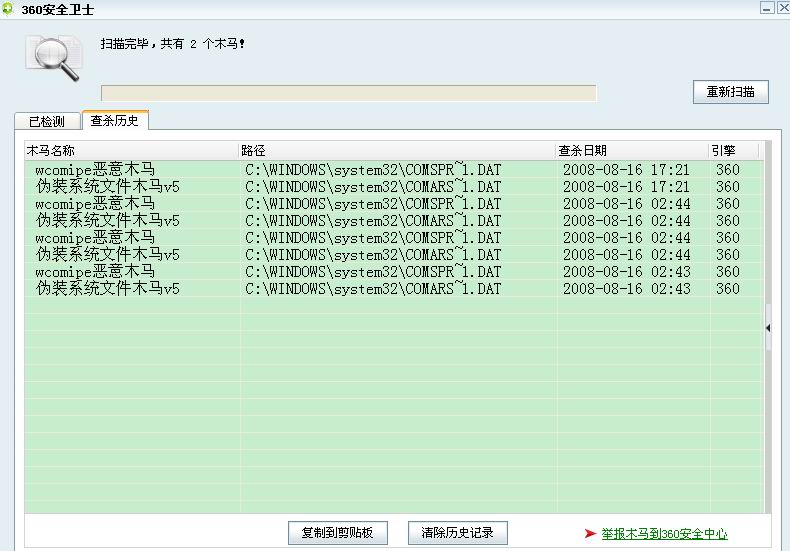Click the red arrow icon beside report link
The height and width of the screenshot is (551, 790).
click(x=590, y=533)
